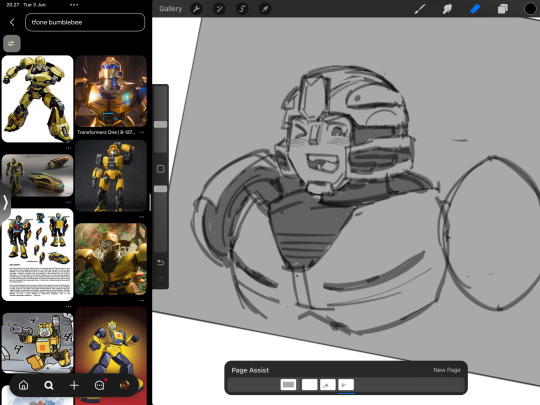Select the blank second page thumbnail

point(309,384)
